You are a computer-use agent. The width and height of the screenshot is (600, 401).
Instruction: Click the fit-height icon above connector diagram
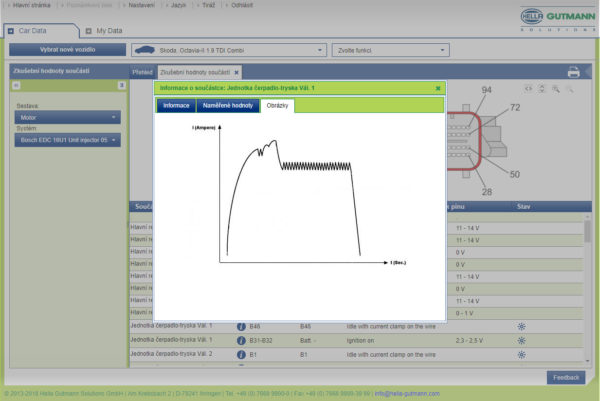tap(542, 89)
